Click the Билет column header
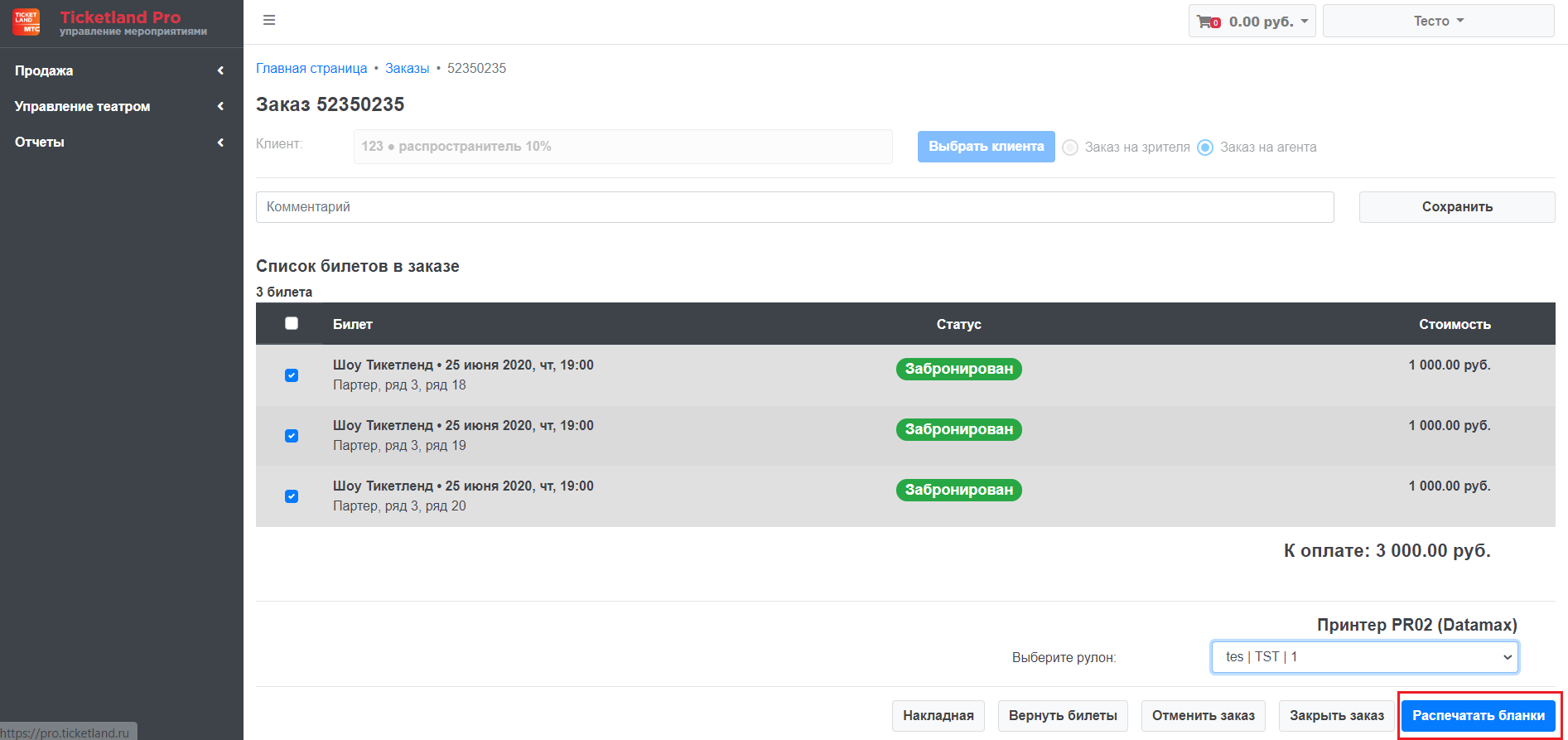Viewport: 1568px width, 740px height. 353,324
